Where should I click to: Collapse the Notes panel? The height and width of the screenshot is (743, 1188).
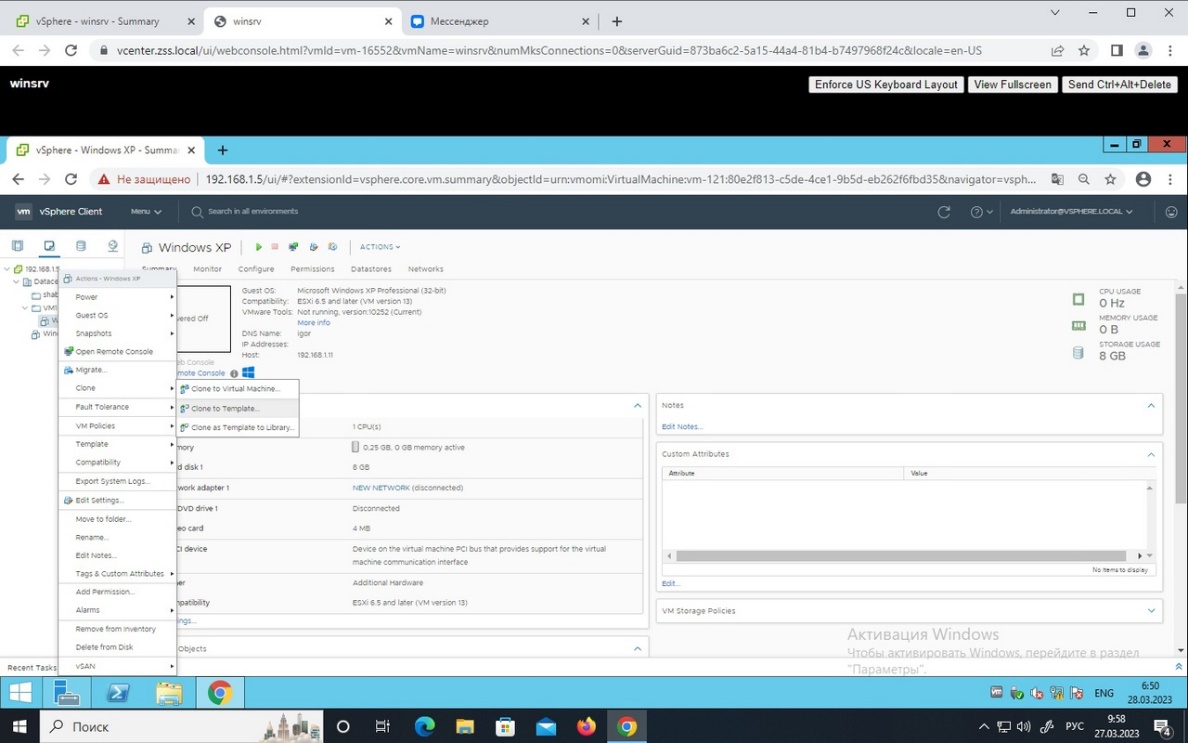[1151, 406]
